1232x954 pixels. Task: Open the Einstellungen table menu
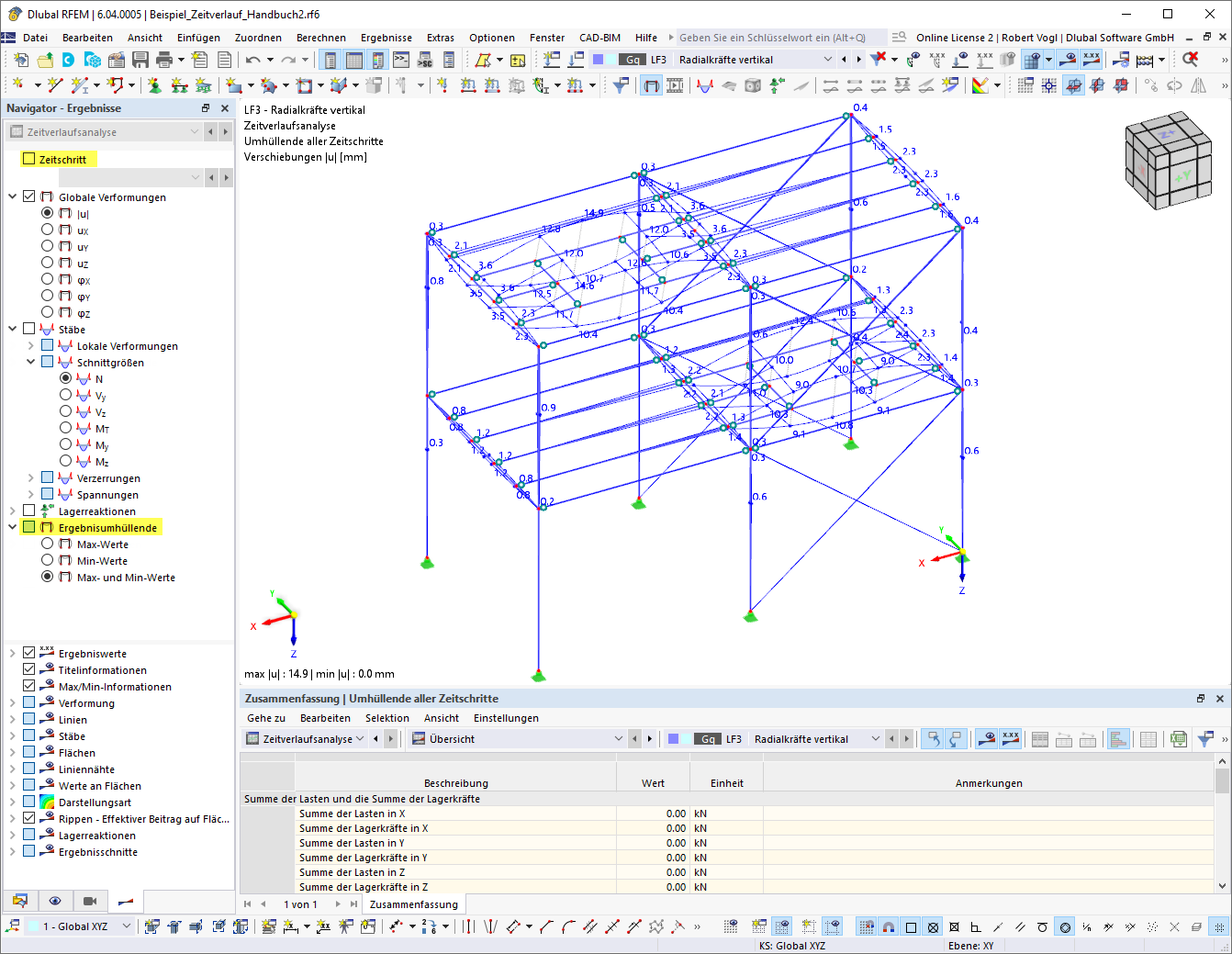click(506, 718)
